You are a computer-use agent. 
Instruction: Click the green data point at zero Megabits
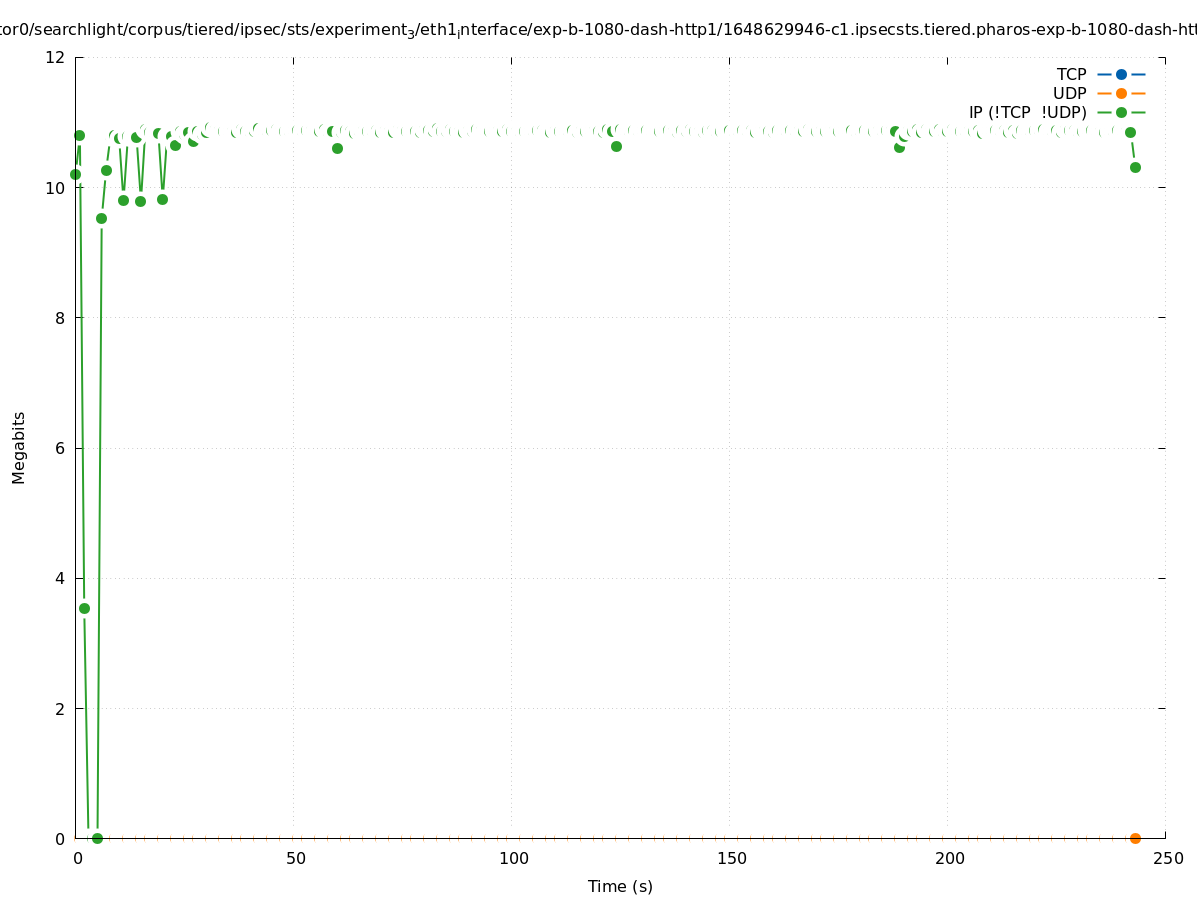point(97,838)
